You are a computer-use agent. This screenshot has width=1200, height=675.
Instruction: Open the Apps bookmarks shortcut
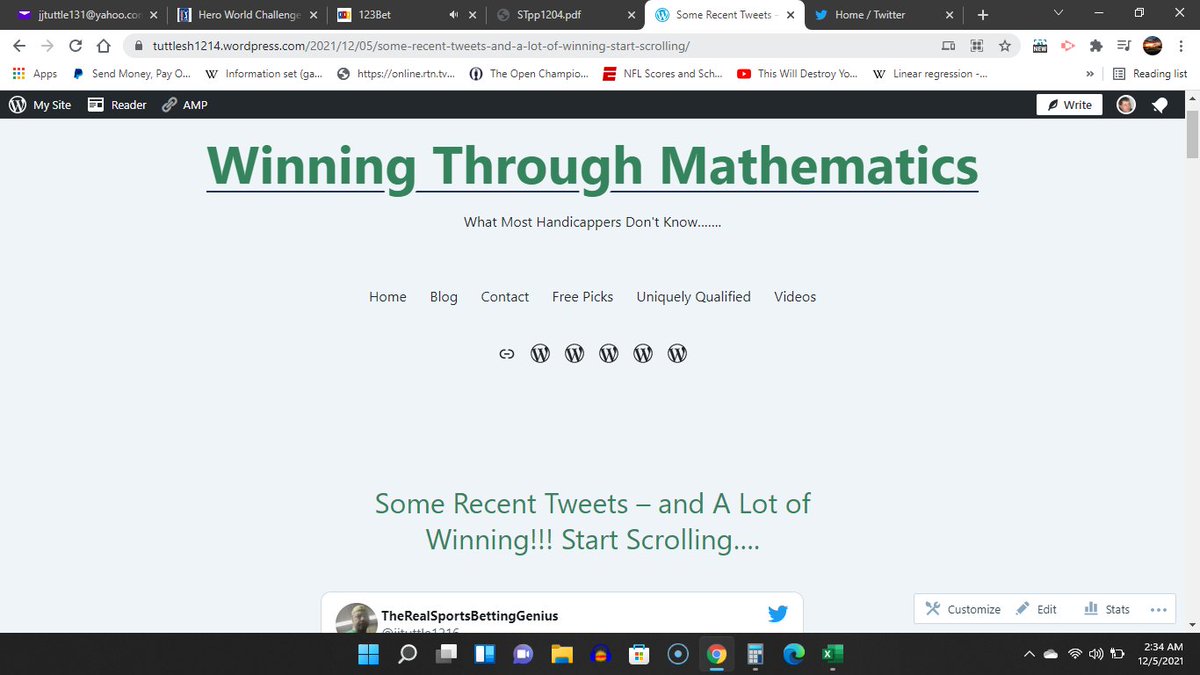click(36, 74)
